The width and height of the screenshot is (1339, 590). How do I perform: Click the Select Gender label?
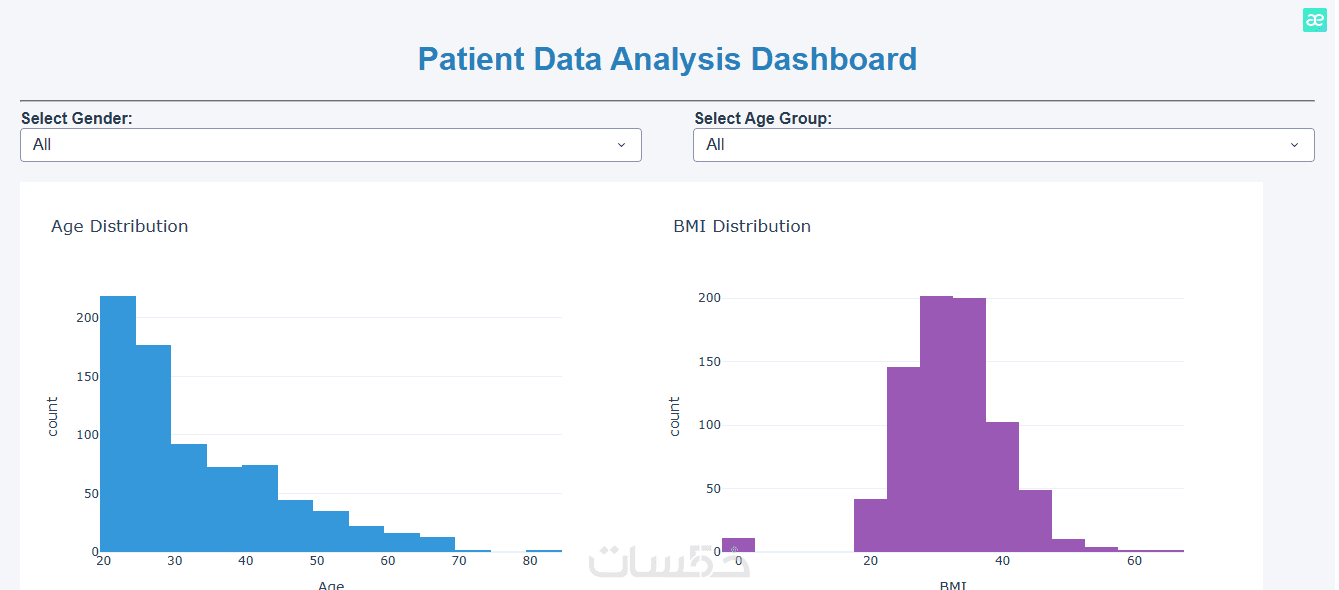[77, 118]
